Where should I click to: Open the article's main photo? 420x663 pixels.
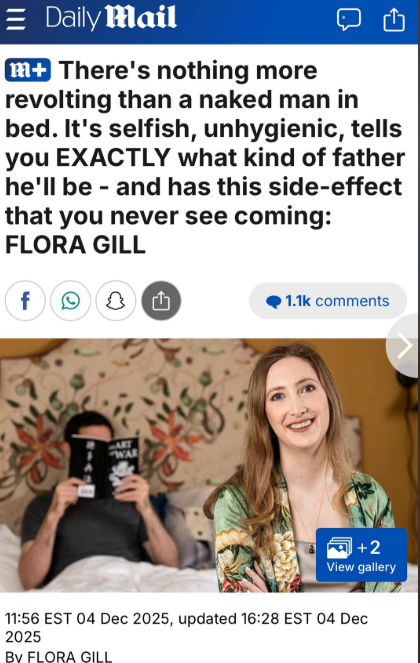[209, 465]
